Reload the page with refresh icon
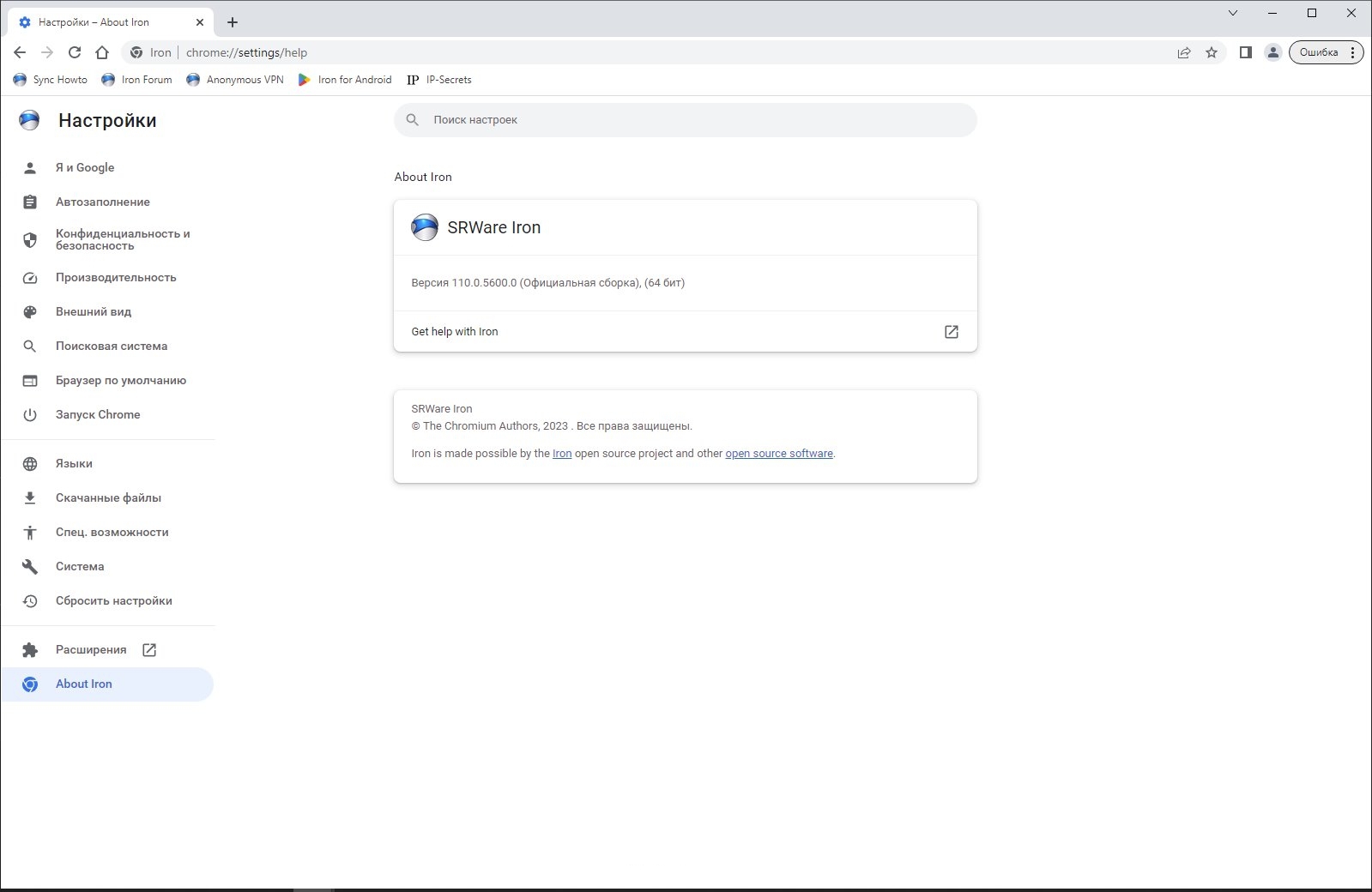Viewport: 1372px width, 892px height. click(75, 52)
